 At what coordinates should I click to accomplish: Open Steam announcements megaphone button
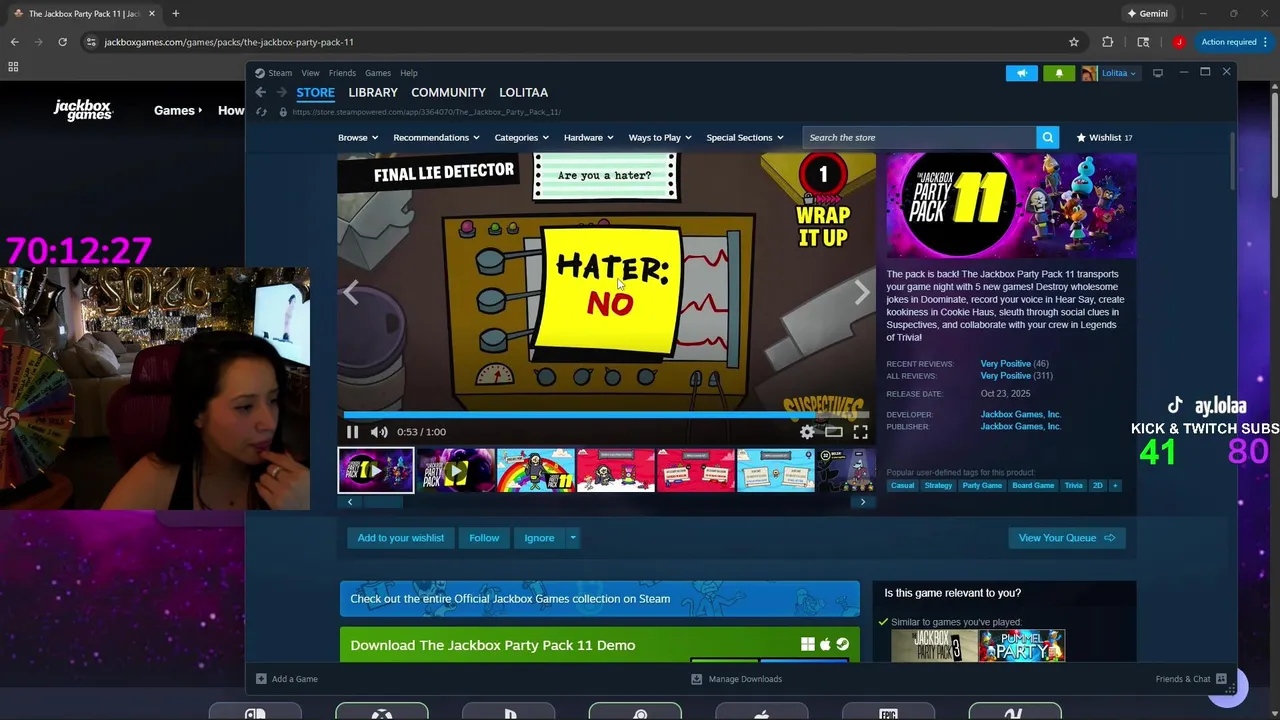(x=1021, y=73)
